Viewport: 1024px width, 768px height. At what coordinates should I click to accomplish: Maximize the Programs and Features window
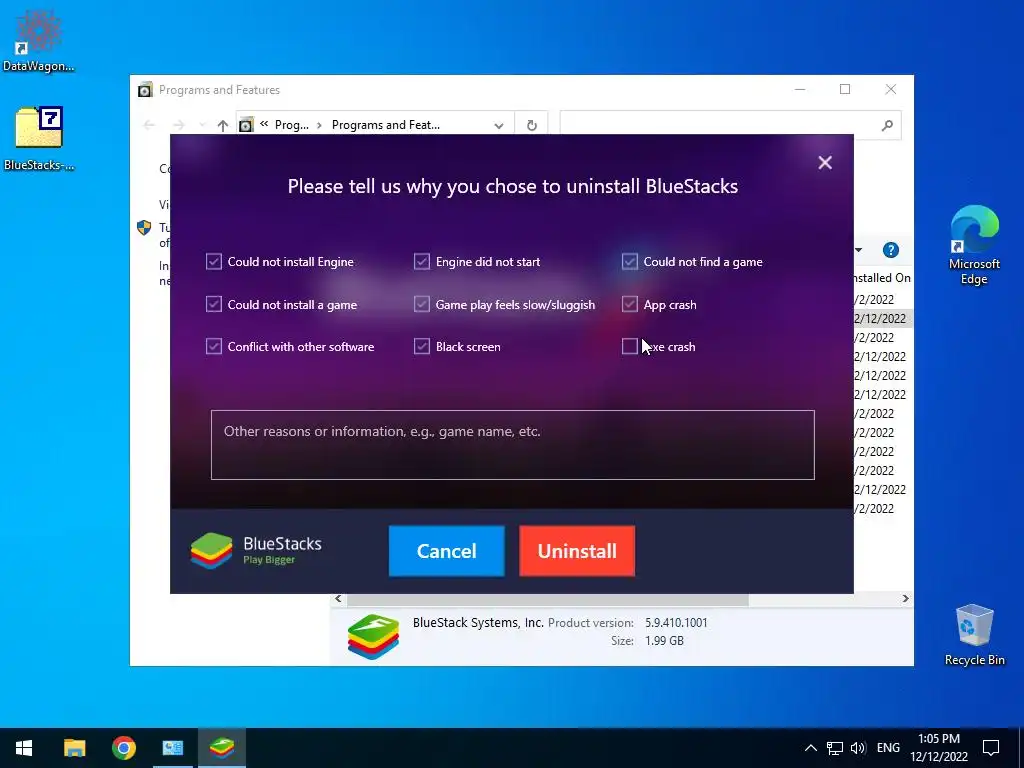845,89
